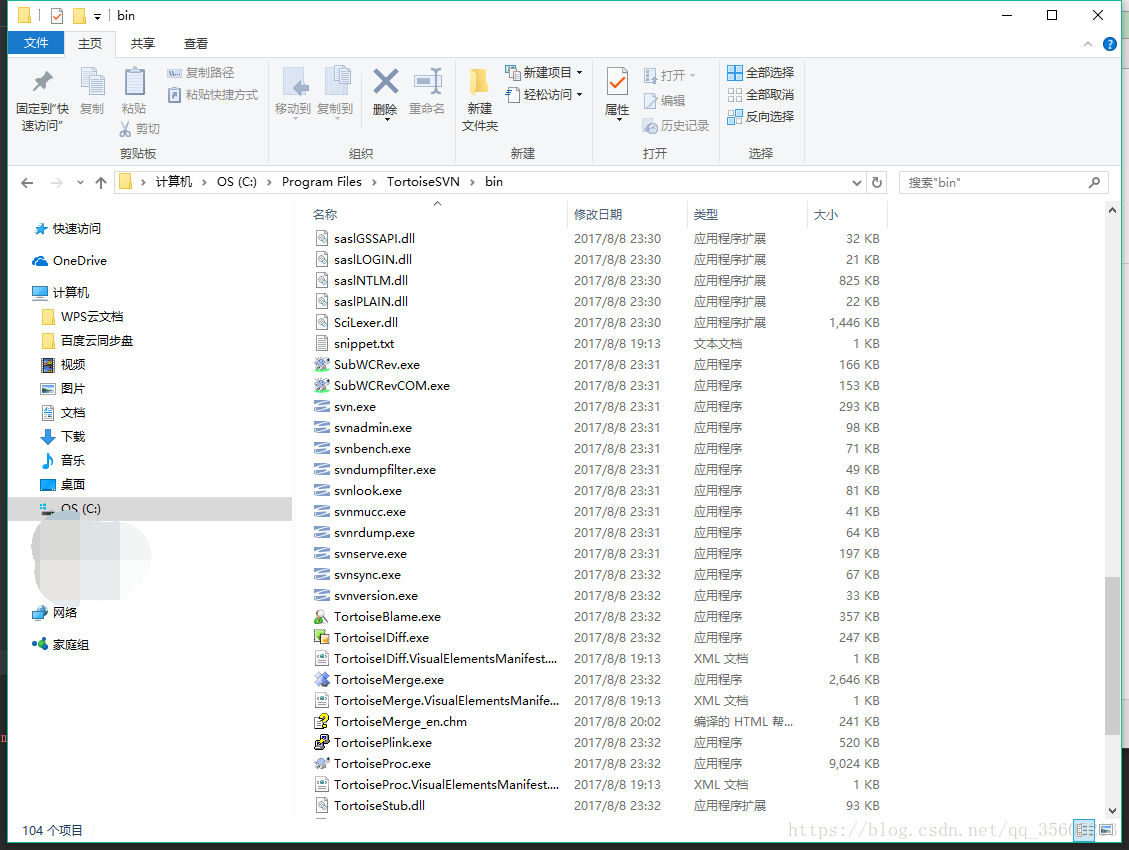Select the TortoiseProc.exe icon
Viewport: 1129px width, 850px height.
[322, 764]
